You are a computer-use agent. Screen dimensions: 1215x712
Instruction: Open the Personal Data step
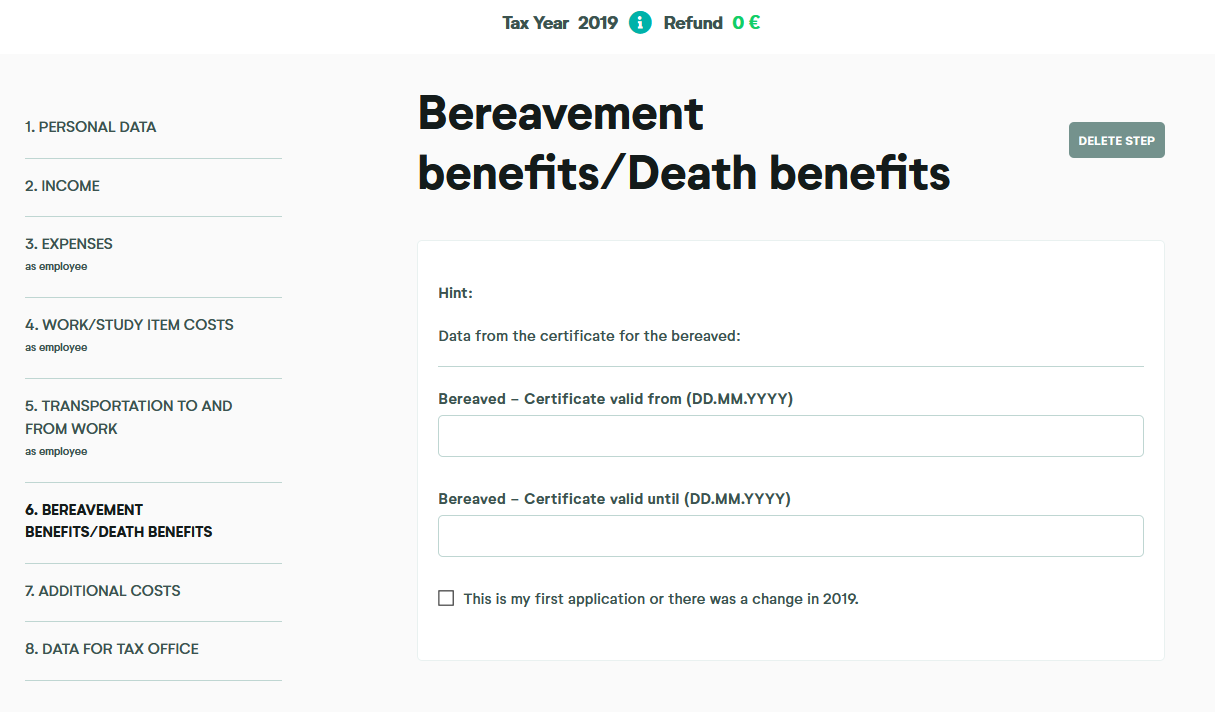pyautogui.click(x=91, y=127)
